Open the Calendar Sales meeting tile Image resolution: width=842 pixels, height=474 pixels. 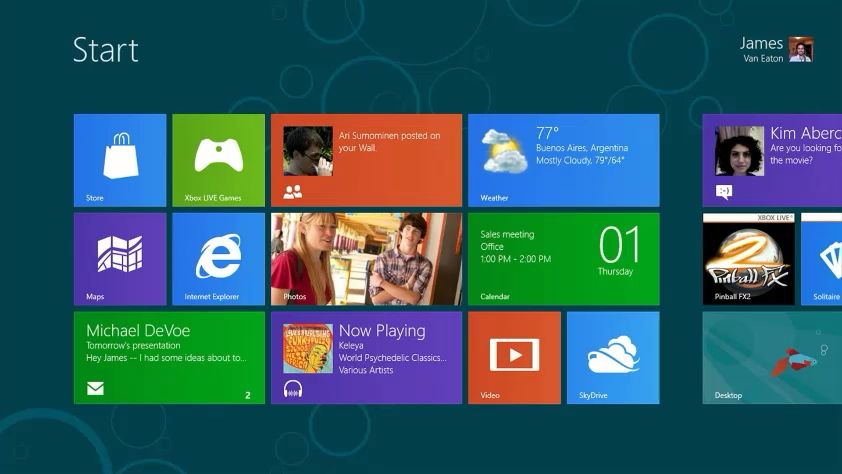564,259
